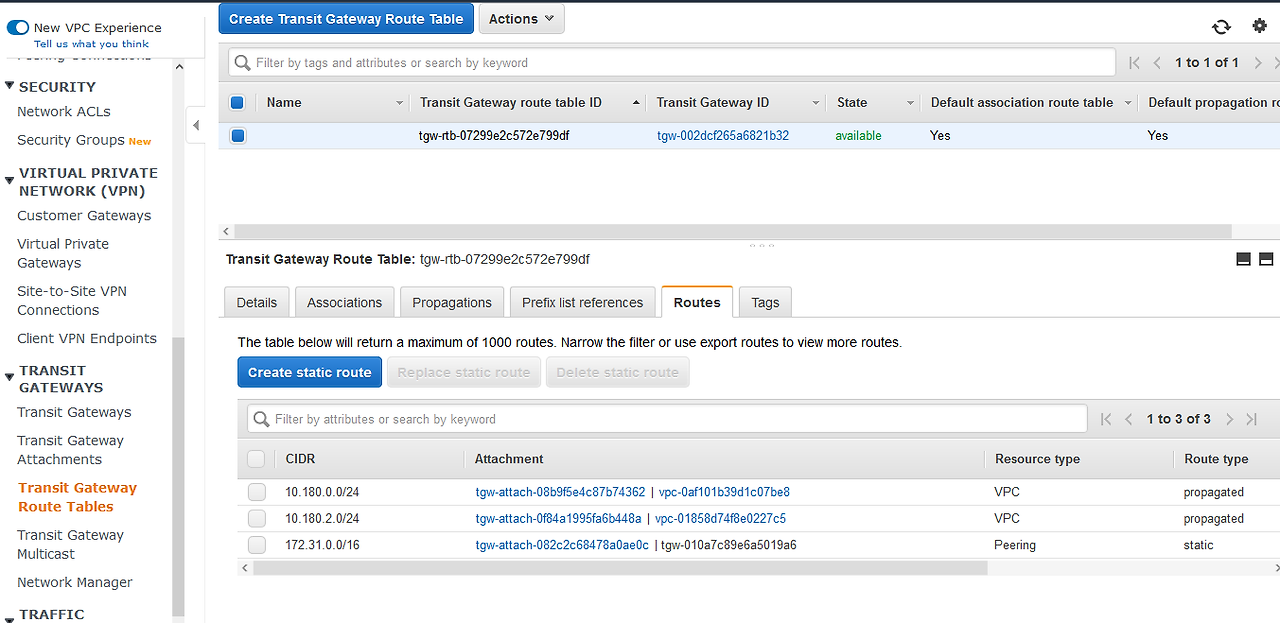Go to first page in top pagination
1280x623 pixels.
tap(1134, 63)
